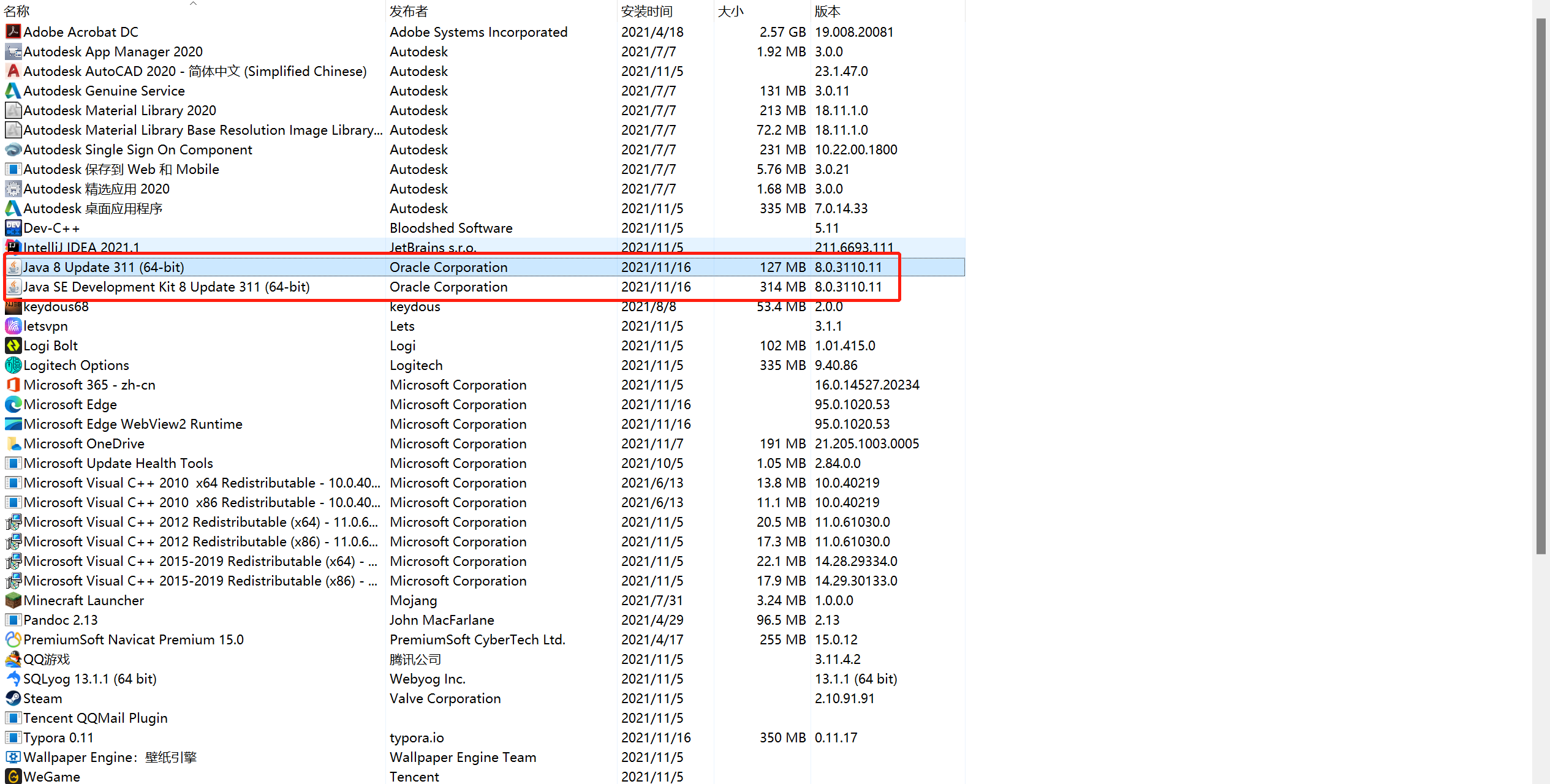Sort list by 名称 column header

[x=17, y=11]
